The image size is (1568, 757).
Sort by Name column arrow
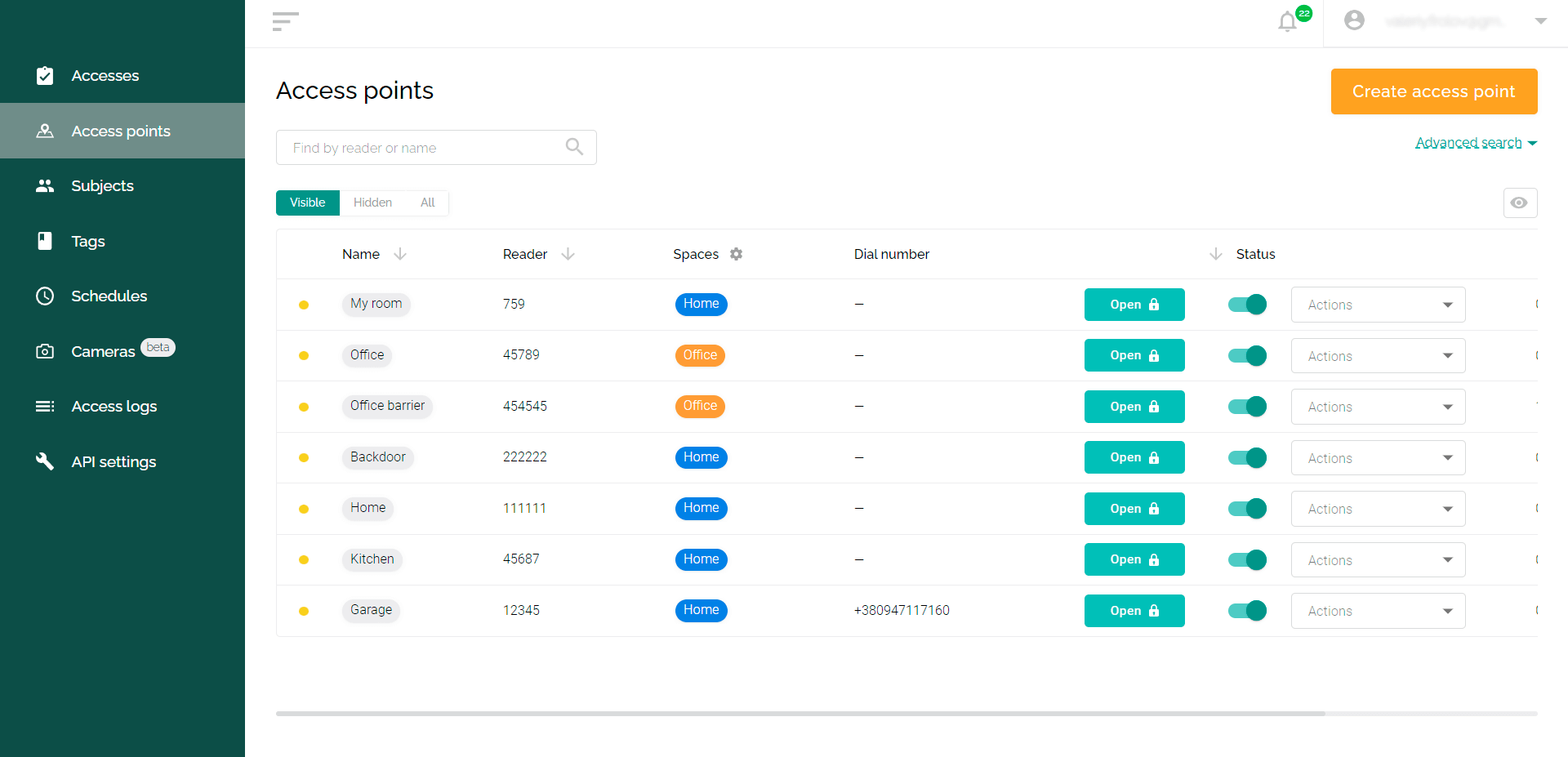(x=400, y=254)
